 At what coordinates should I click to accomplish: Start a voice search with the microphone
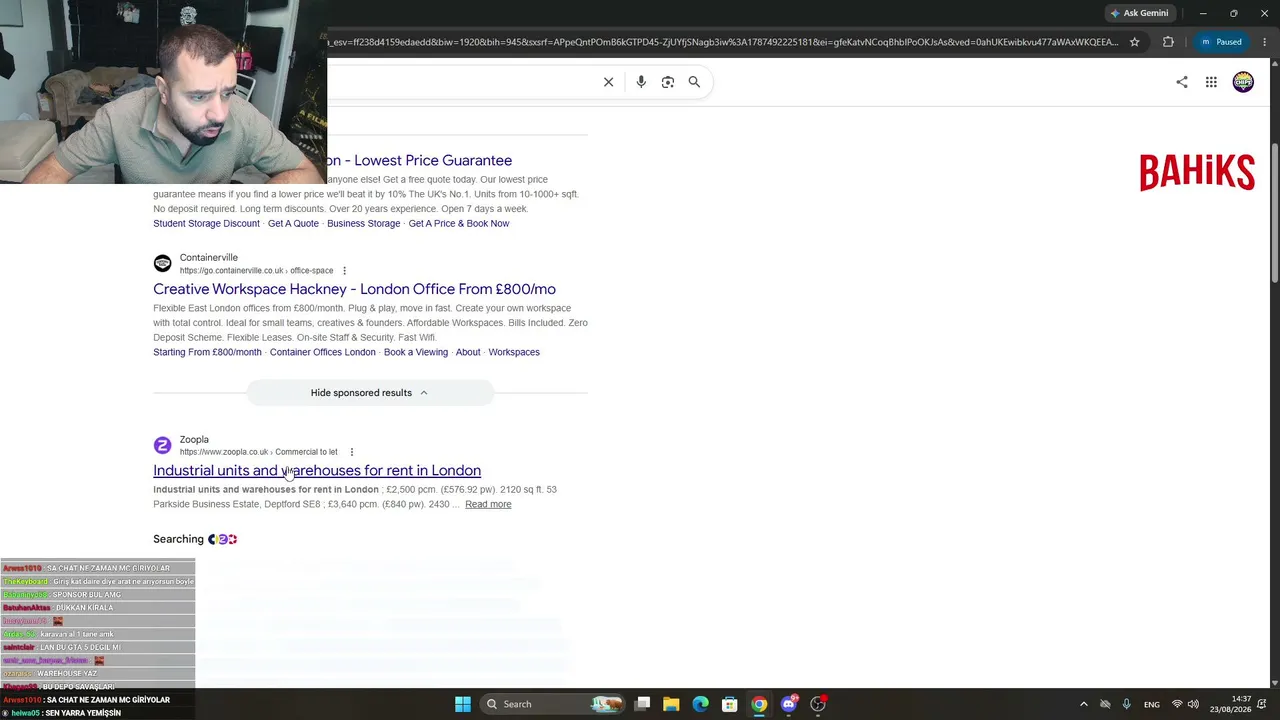pyautogui.click(x=641, y=82)
